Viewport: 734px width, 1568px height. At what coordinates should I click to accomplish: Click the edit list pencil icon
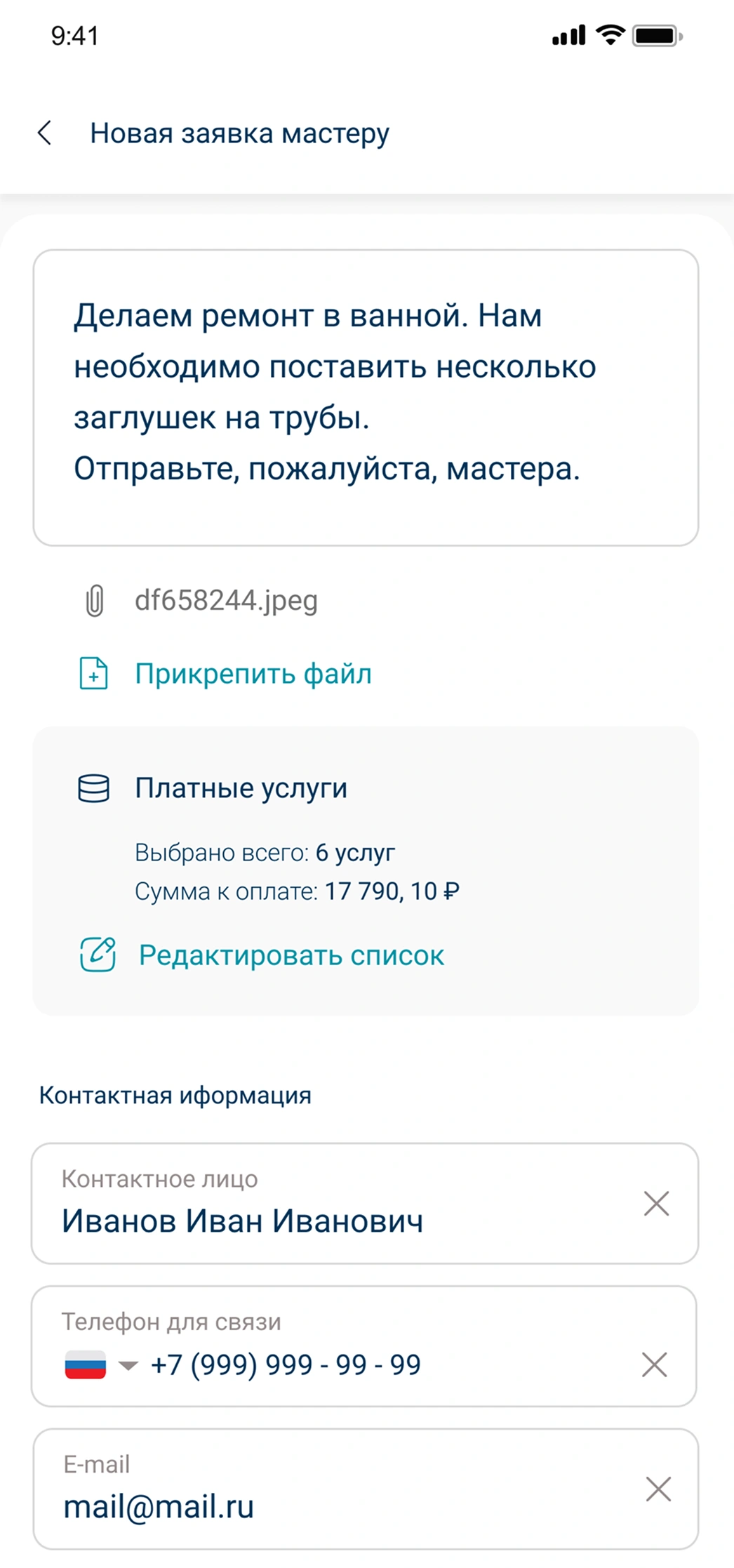(98, 955)
